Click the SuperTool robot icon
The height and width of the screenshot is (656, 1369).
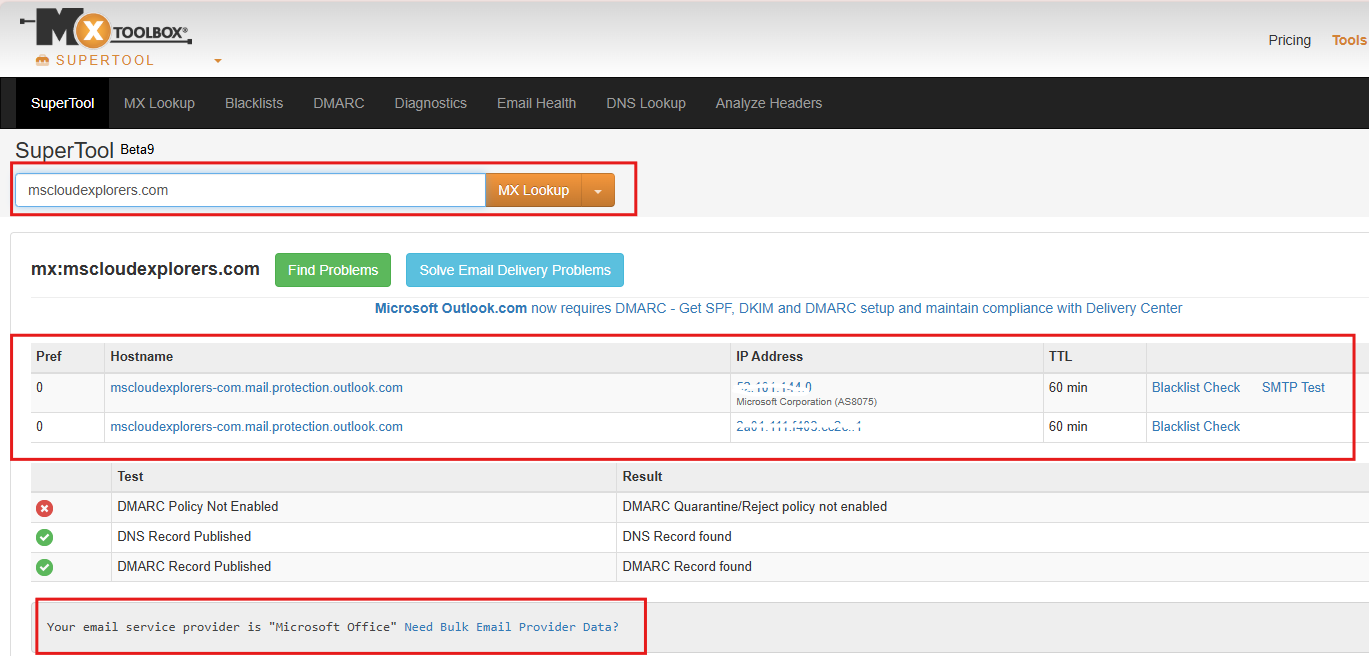[42, 60]
